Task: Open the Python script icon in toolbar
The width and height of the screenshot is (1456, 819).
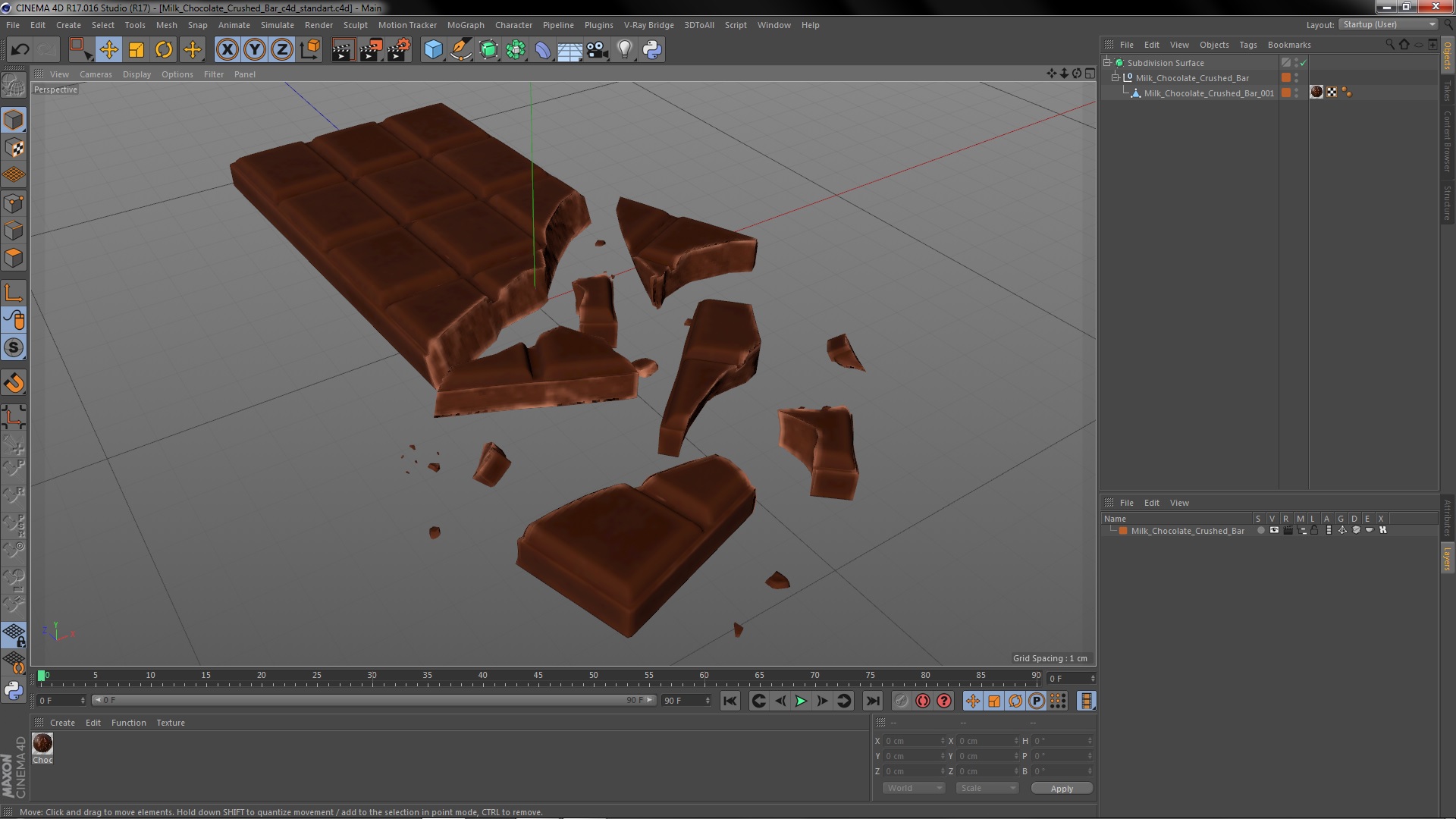Action: click(652, 50)
